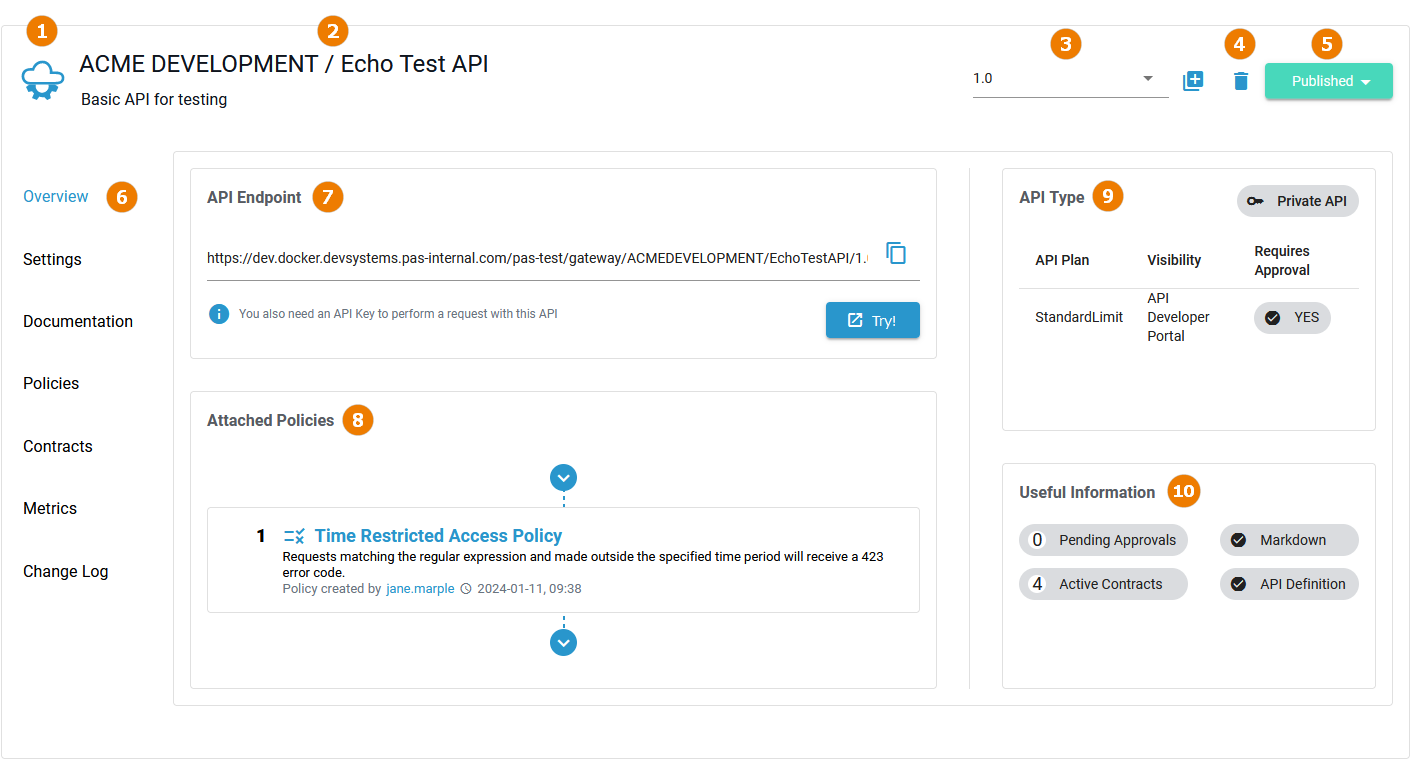
Task: Click the info icon about API Key
Action: click(x=219, y=314)
